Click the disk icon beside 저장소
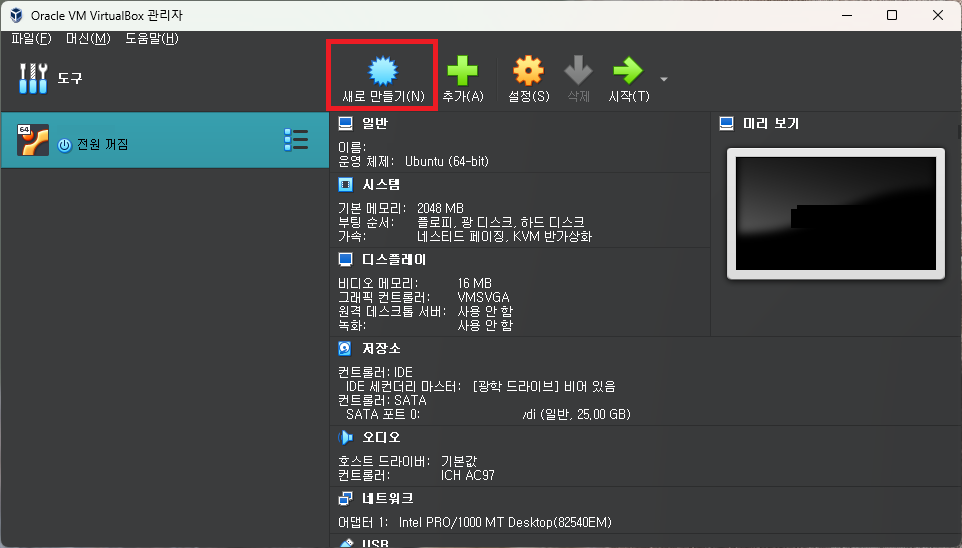This screenshot has width=962, height=548. coord(345,349)
